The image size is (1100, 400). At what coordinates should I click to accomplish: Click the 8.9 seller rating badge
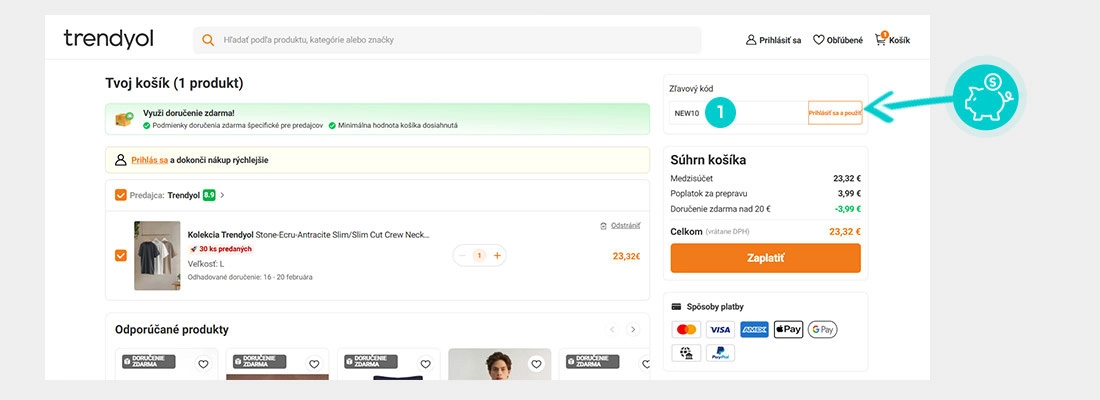(209, 195)
